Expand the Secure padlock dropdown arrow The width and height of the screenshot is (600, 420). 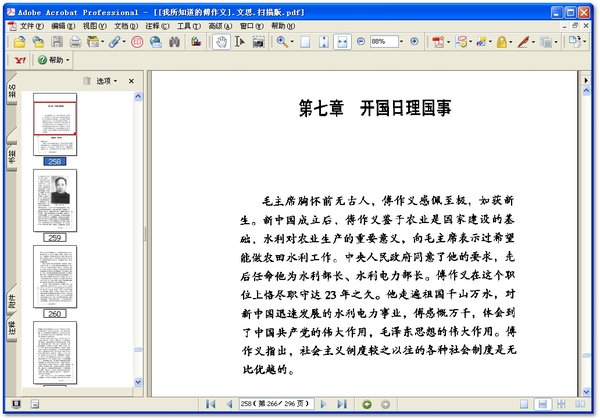coord(511,42)
